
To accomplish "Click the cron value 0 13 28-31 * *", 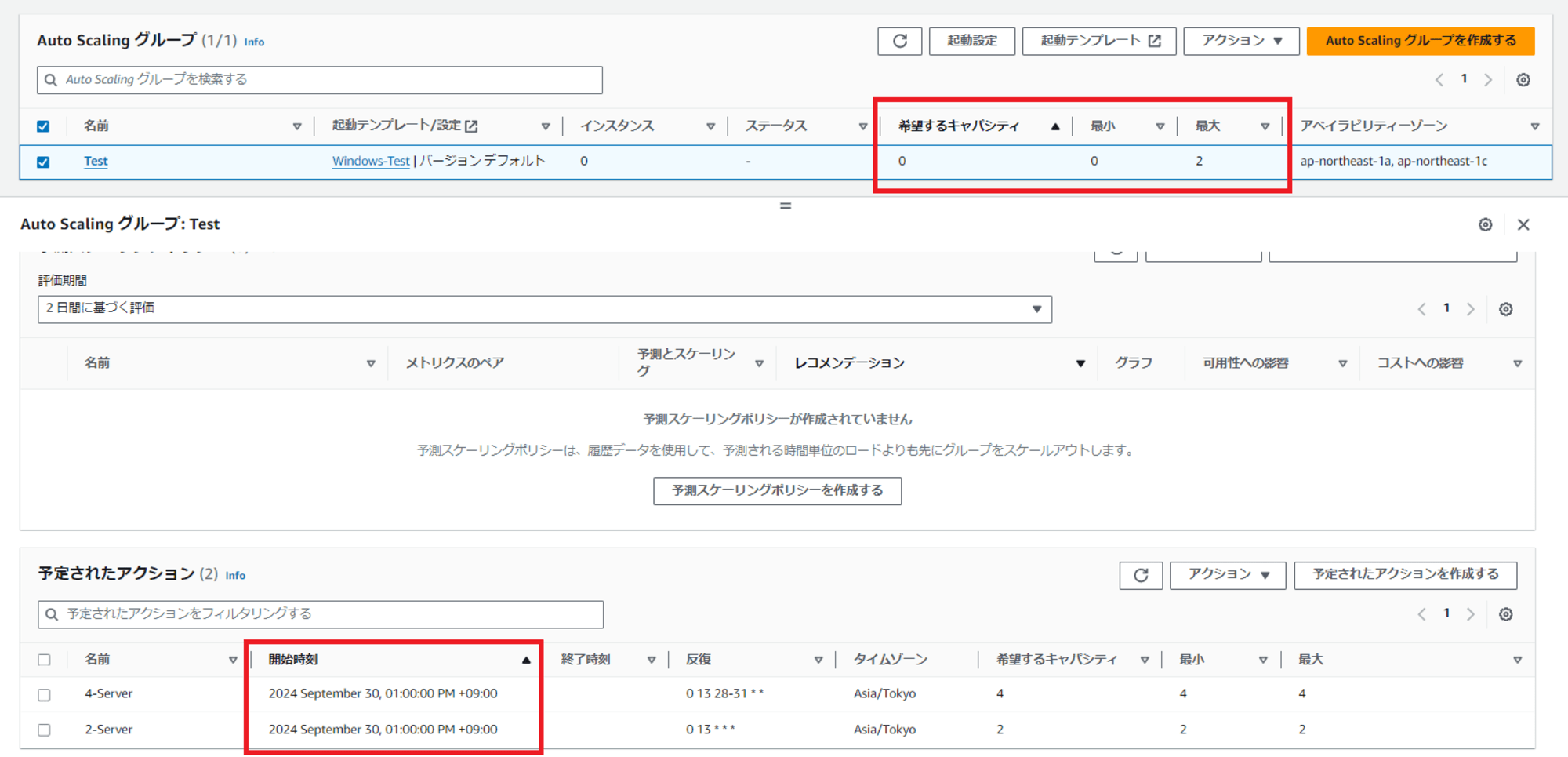I will coord(724,694).
